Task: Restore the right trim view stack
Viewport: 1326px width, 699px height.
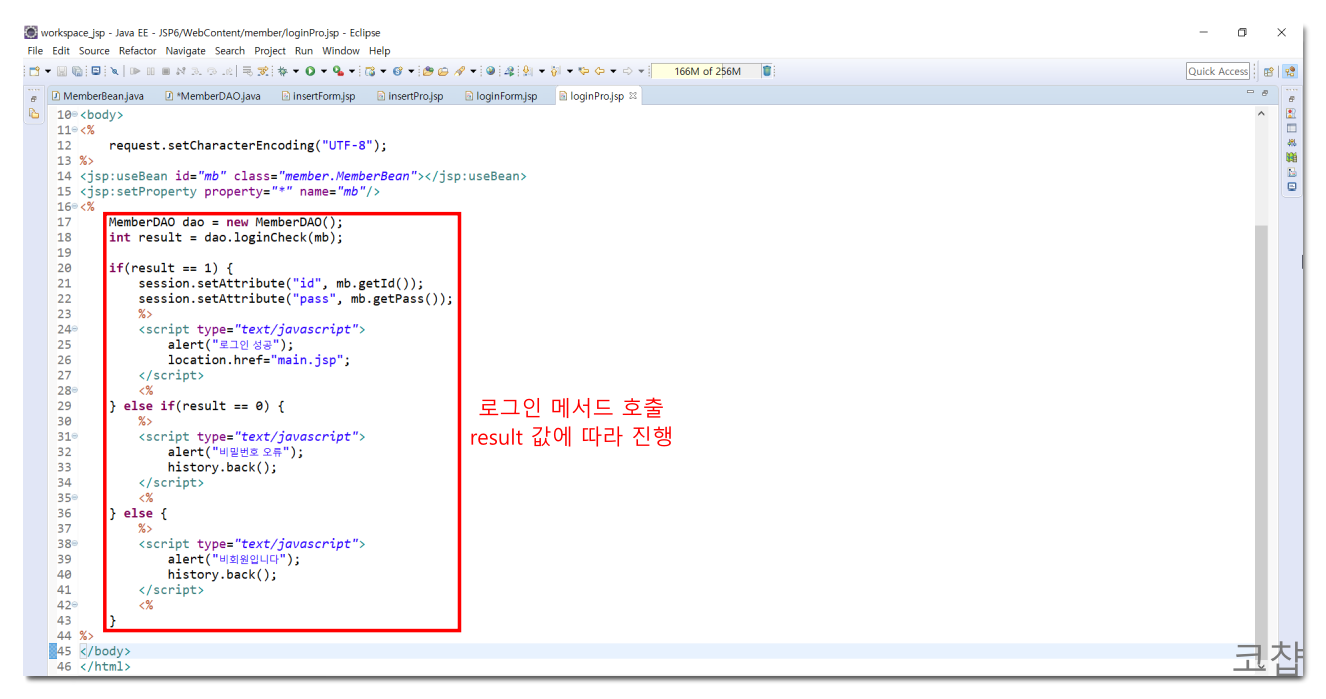Action: coord(1292,99)
